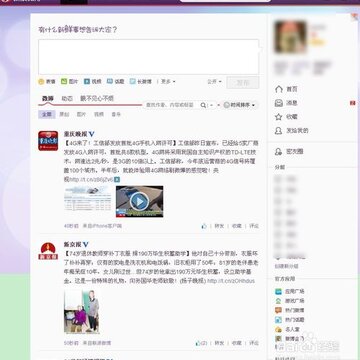The image size is (360, 360).
Task: Open the photo thumbnail in 新京报 post
Action: coord(82,312)
